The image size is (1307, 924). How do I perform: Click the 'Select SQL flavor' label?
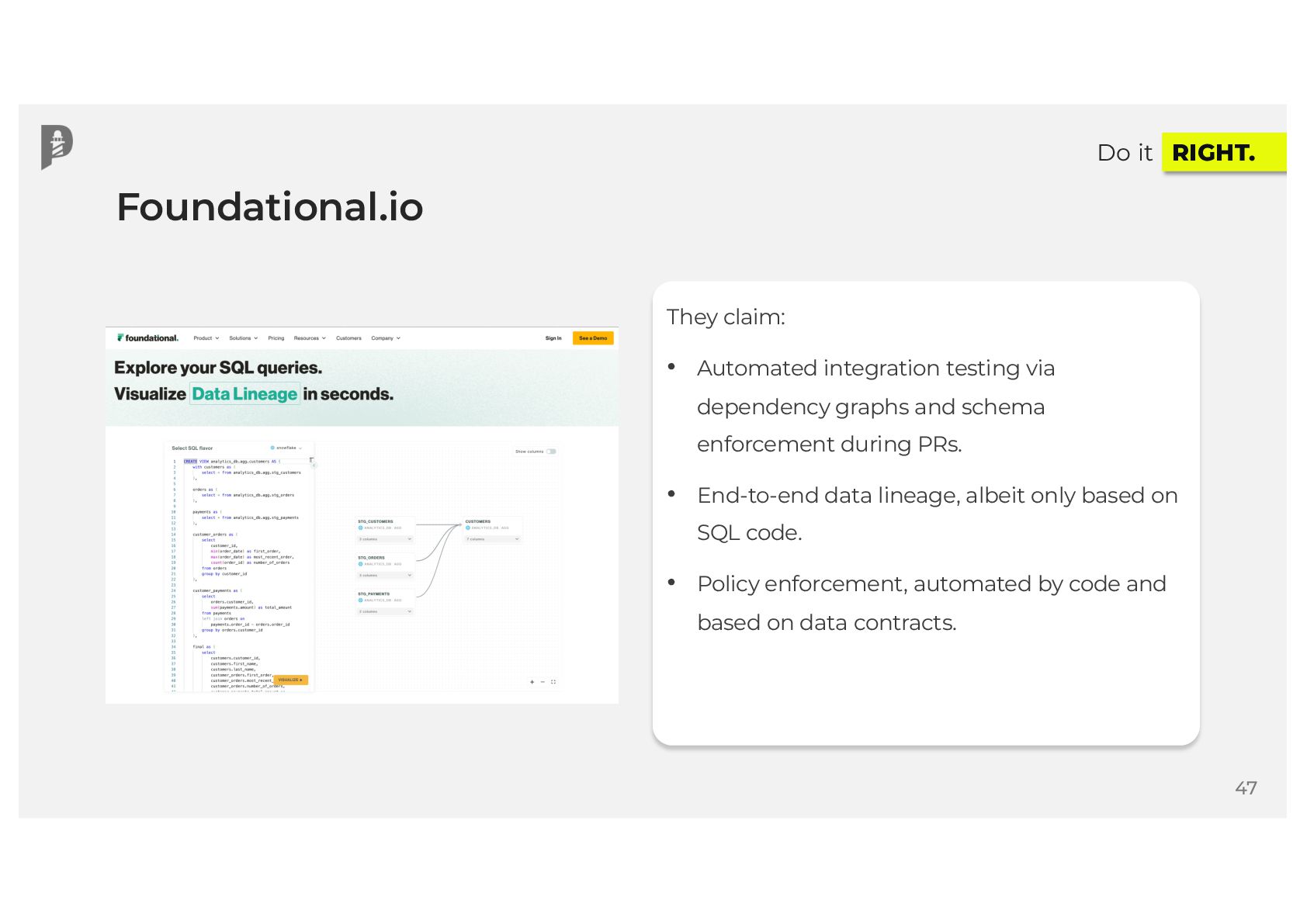coord(192,448)
